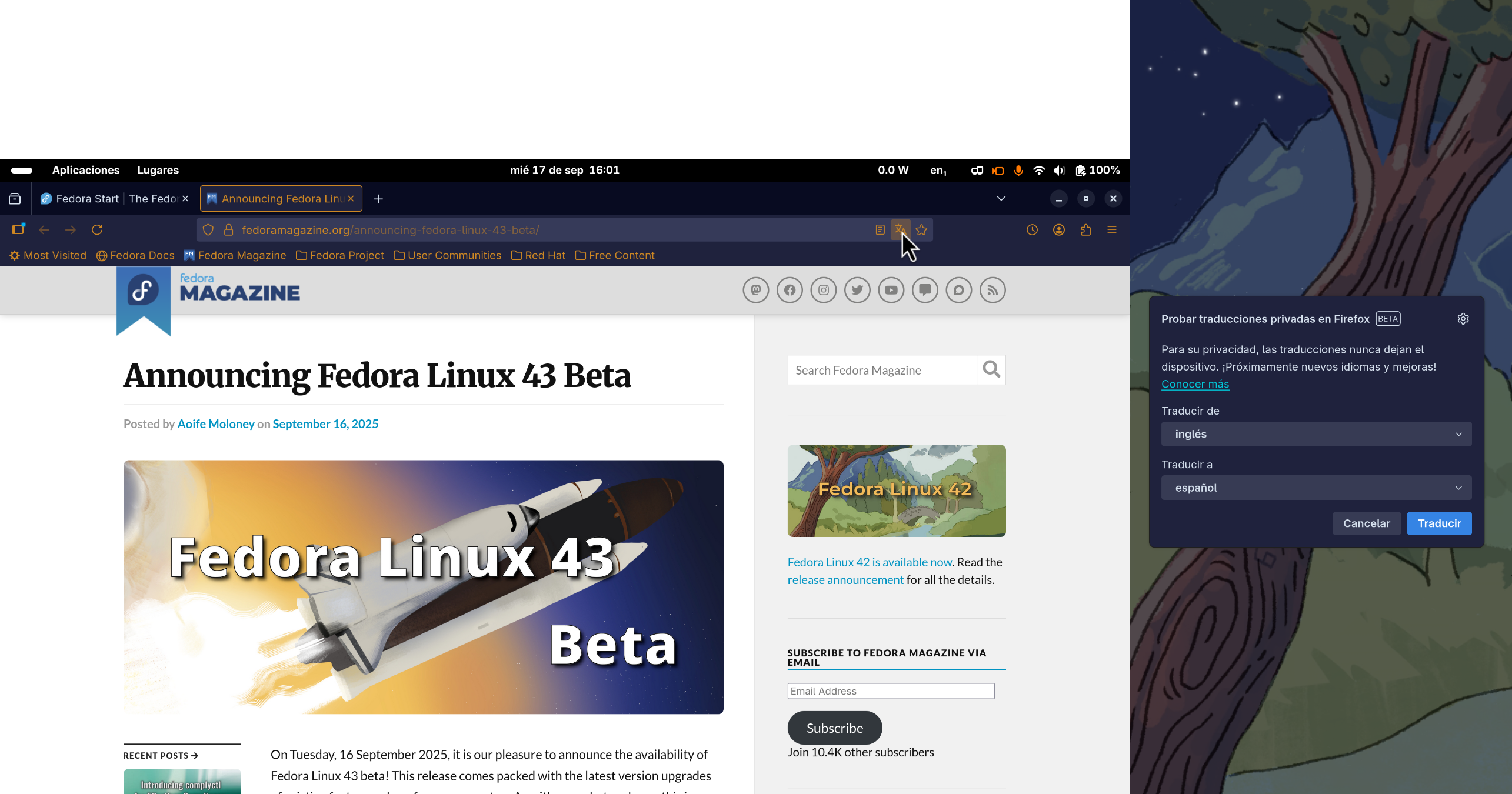This screenshot has height=794, width=1512.
Task: Open the Mastodon social icon
Action: (755, 290)
